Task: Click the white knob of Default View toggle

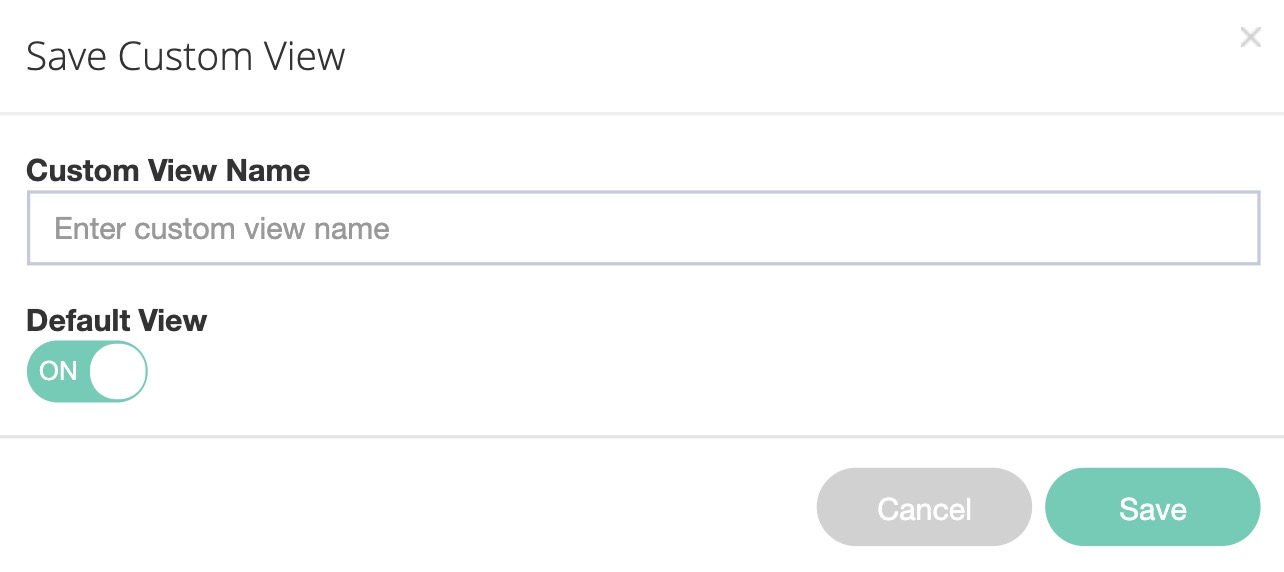Action: click(x=118, y=371)
